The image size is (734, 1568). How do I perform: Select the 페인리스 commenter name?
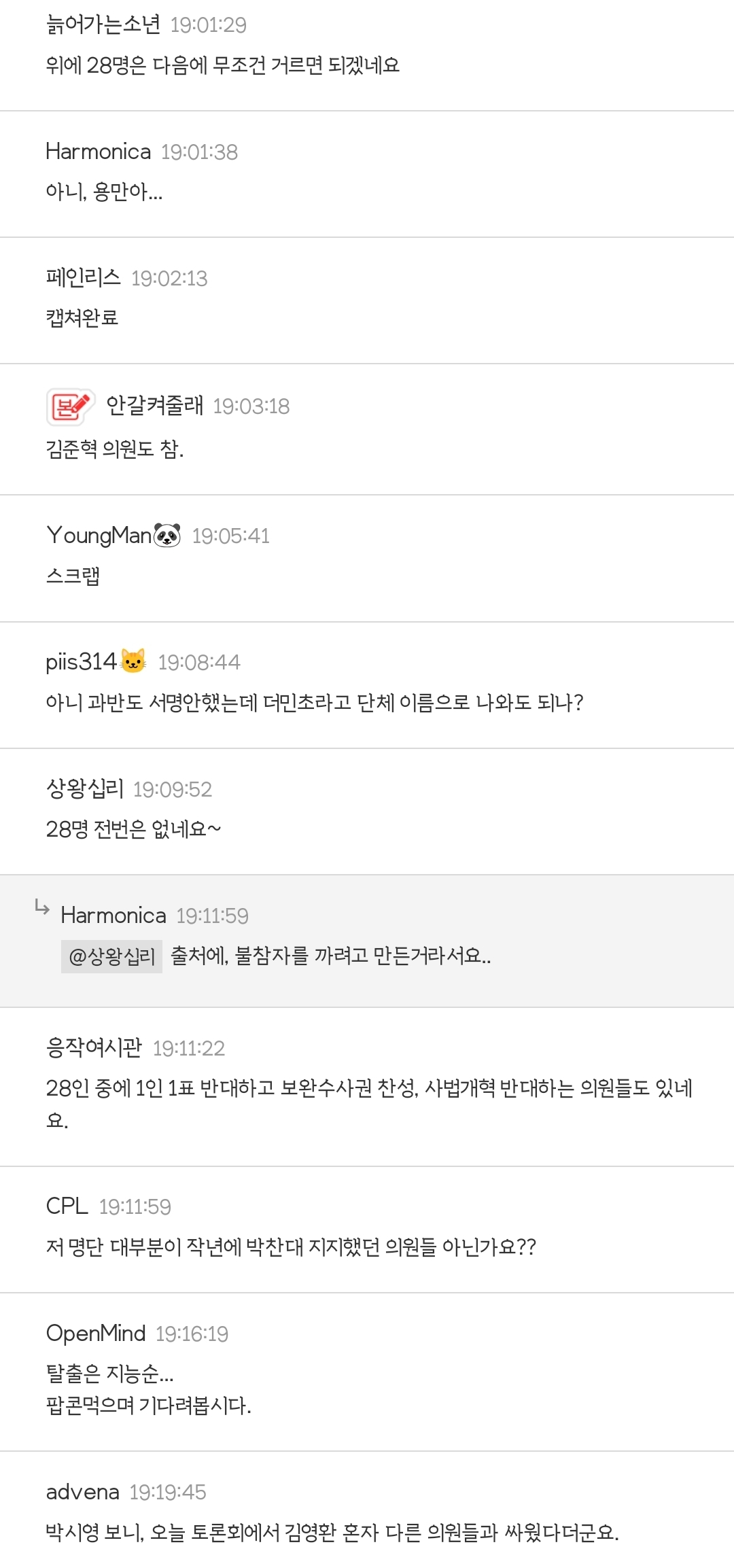point(83,277)
